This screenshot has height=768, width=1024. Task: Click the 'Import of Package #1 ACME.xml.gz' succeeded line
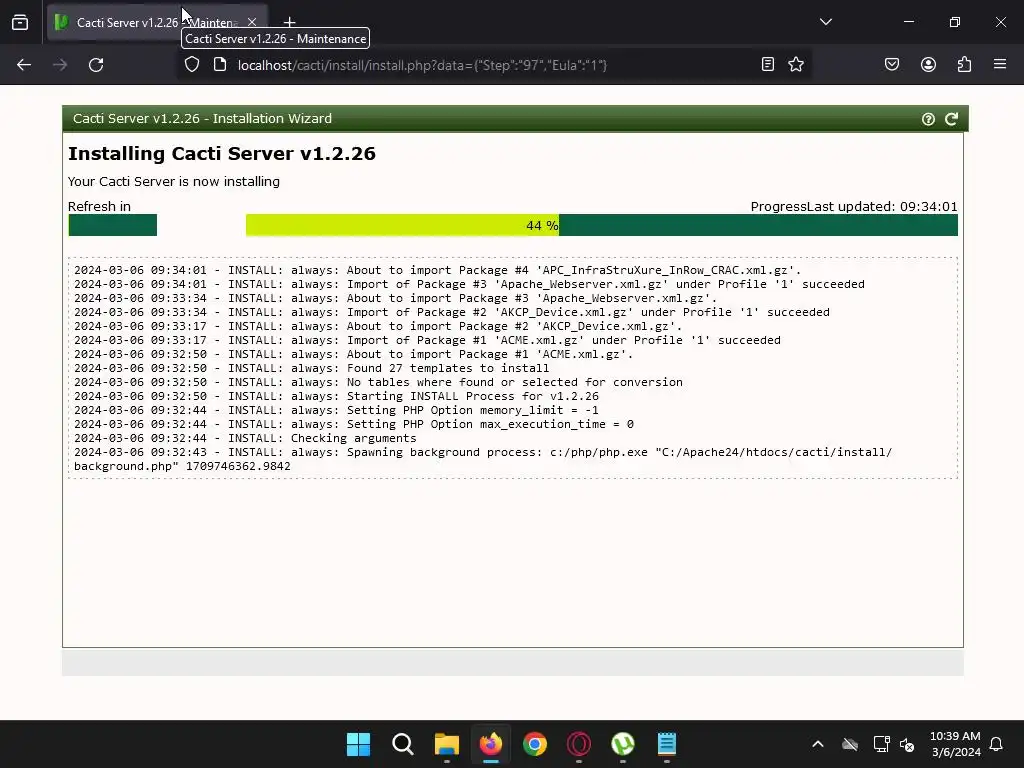point(427,340)
